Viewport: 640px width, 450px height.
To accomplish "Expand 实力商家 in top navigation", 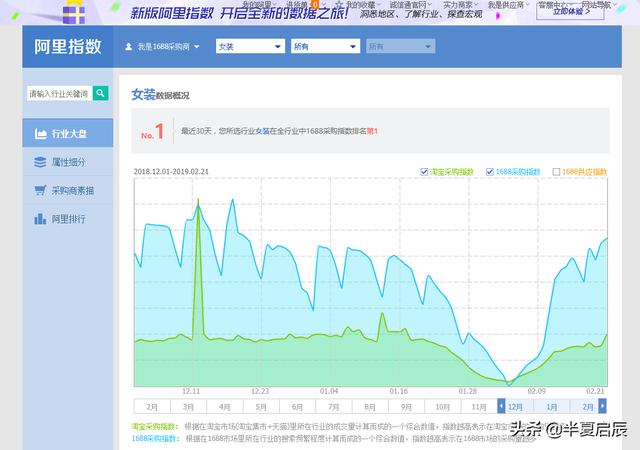I will 460,4.
